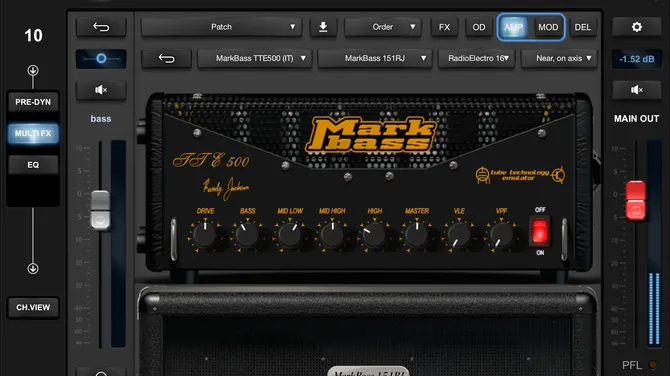Image resolution: width=670 pixels, height=376 pixels.
Task: Open the RadioElectro 16 microphone dropdown
Action: pyautogui.click(x=477, y=59)
